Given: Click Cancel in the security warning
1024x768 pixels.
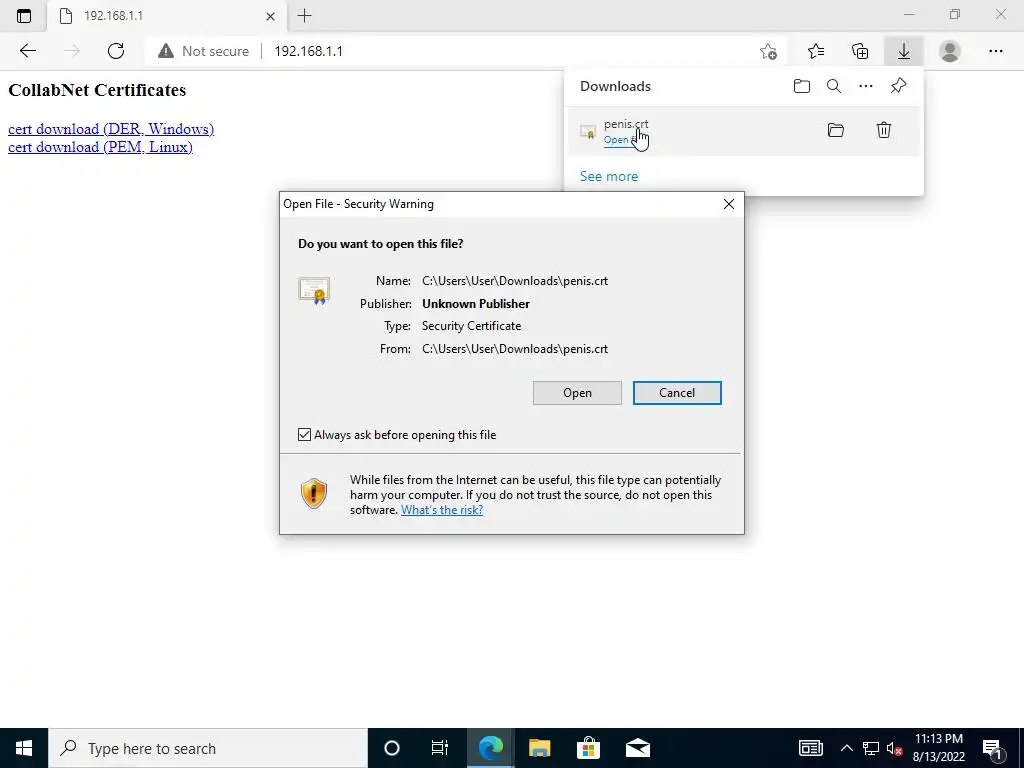Looking at the screenshot, I should click(677, 393).
